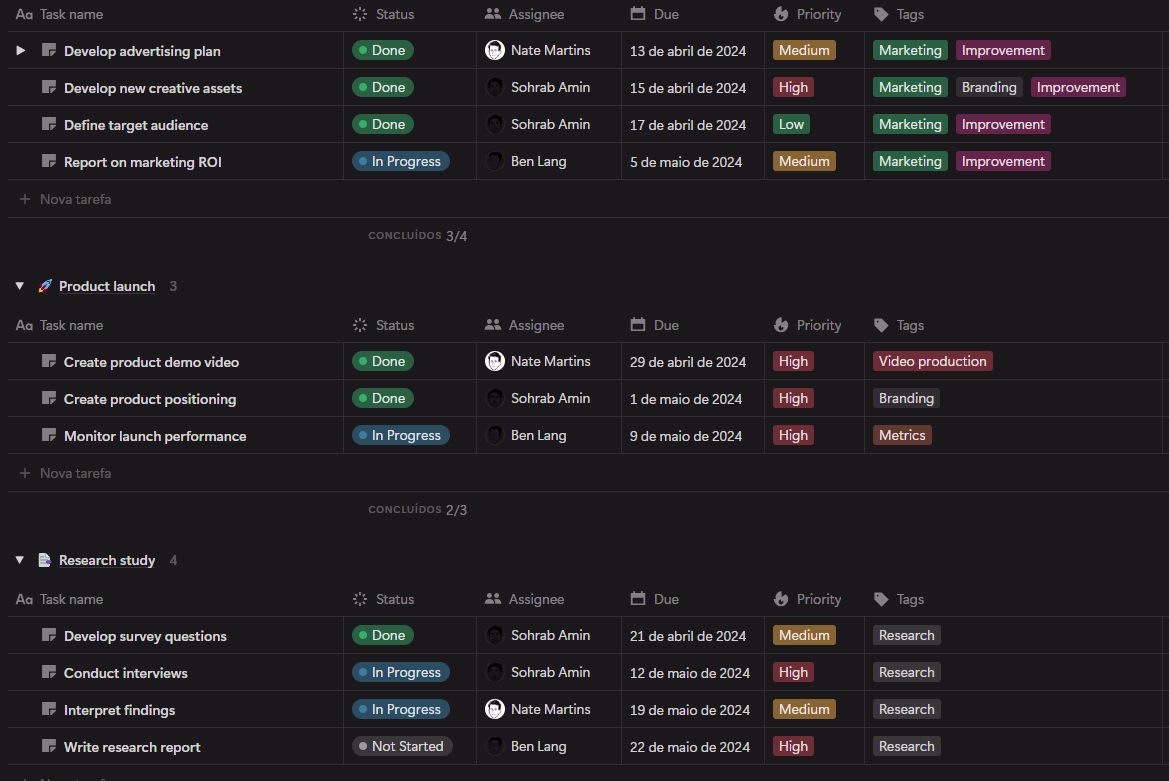Click the rocket icon beside Product launch
Viewport: 1169px width, 781px height.
(x=45, y=286)
